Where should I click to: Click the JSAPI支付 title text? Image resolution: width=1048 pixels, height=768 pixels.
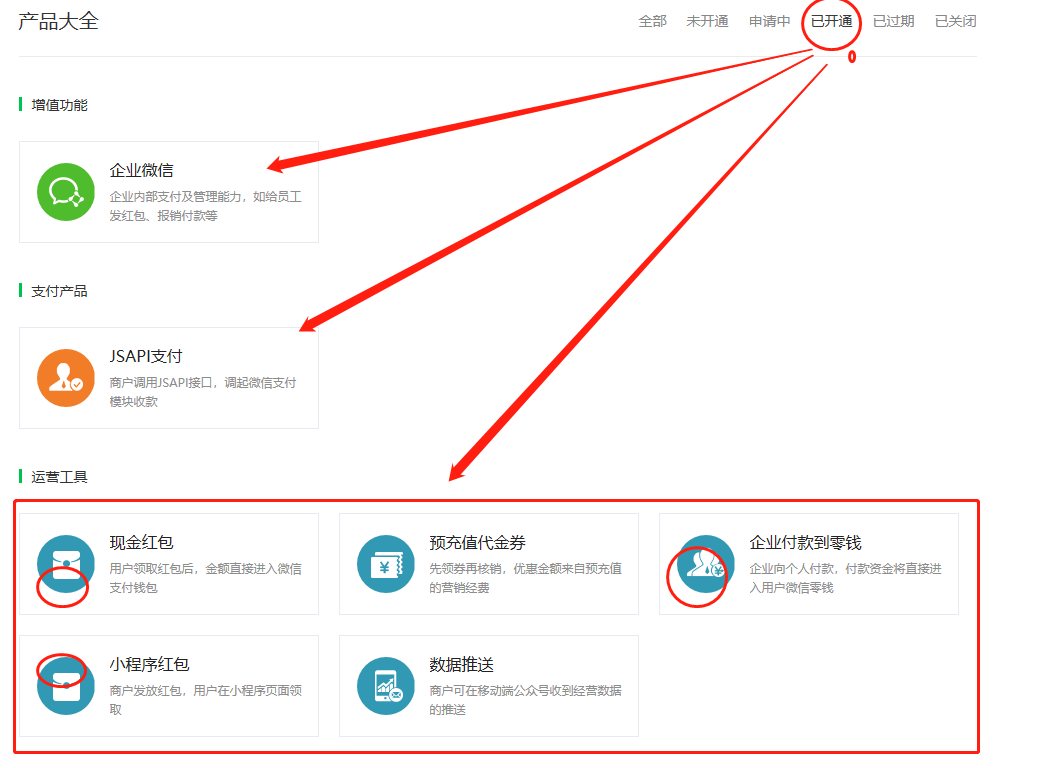pos(146,356)
